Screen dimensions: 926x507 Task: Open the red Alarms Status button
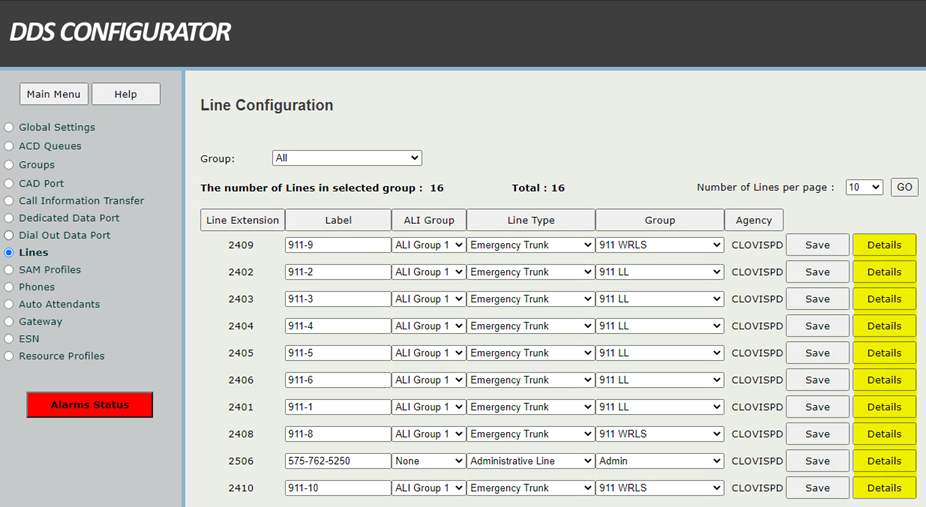click(x=90, y=404)
